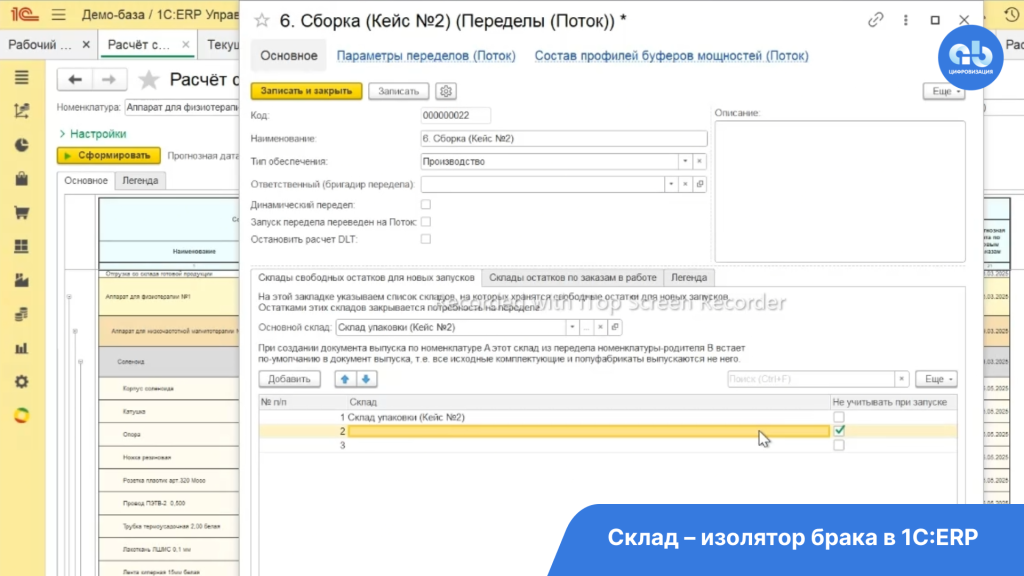The height and width of the screenshot is (576, 1024).
Task: Clear the warehouse list search box
Action: coord(901,379)
